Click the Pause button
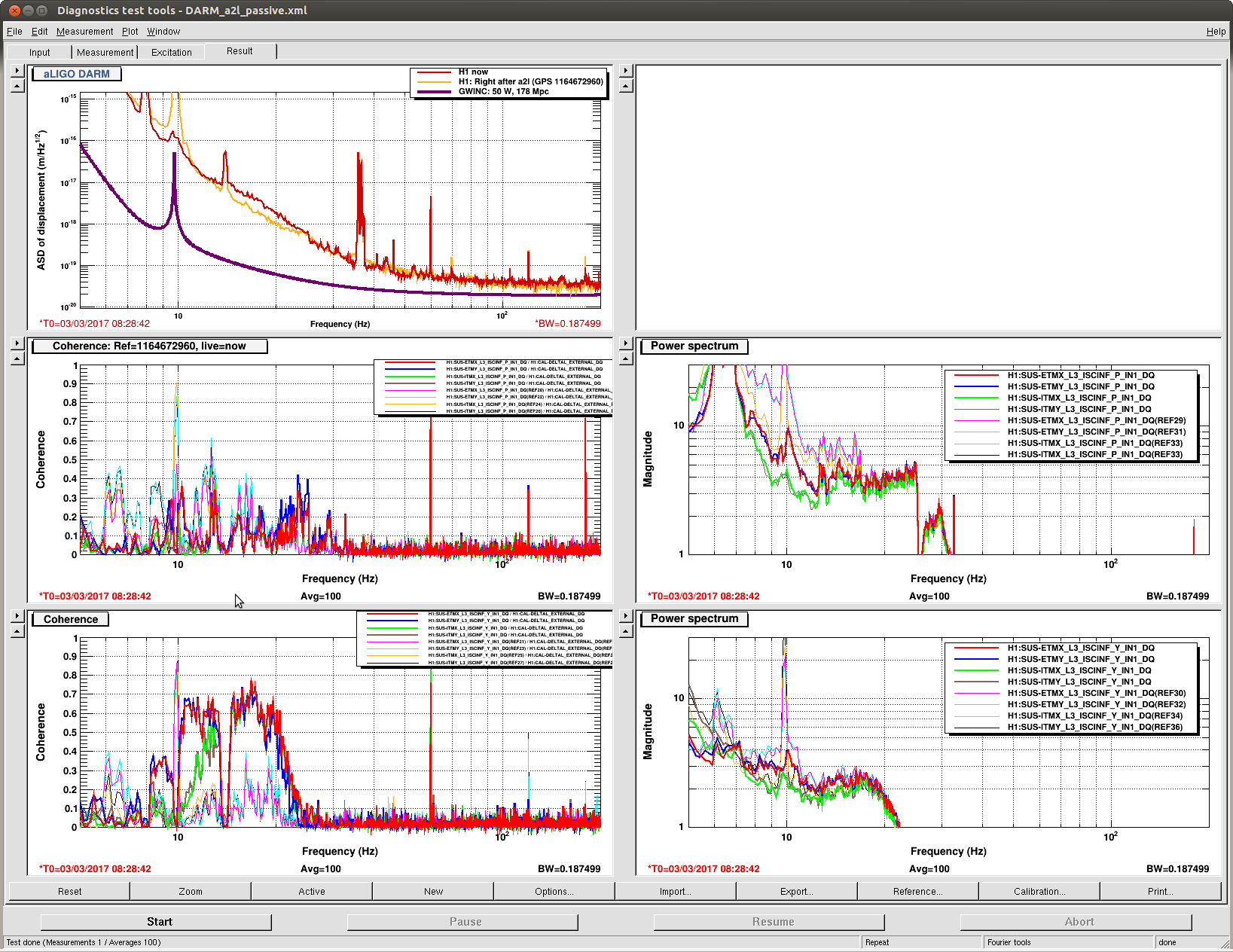1233x952 pixels. point(462,922)
